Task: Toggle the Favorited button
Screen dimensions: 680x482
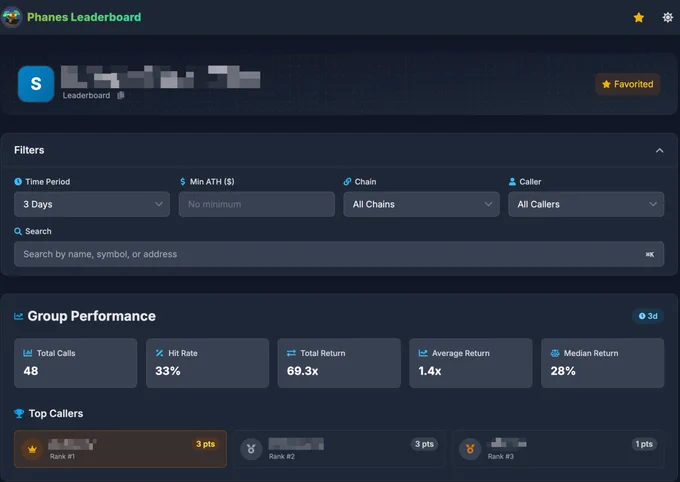Action: coord(628,84)
